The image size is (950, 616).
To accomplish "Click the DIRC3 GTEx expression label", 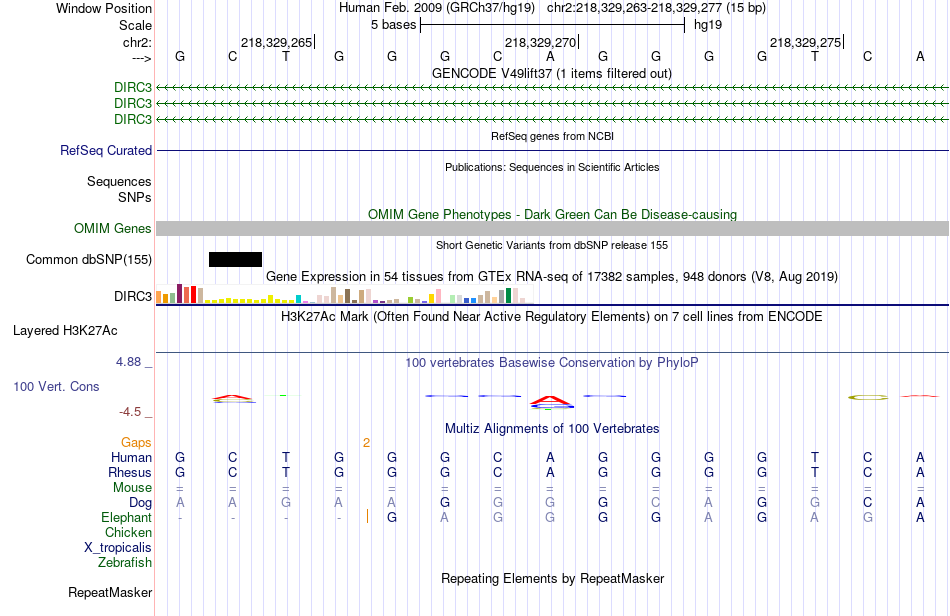I will (x=133, y=296).
